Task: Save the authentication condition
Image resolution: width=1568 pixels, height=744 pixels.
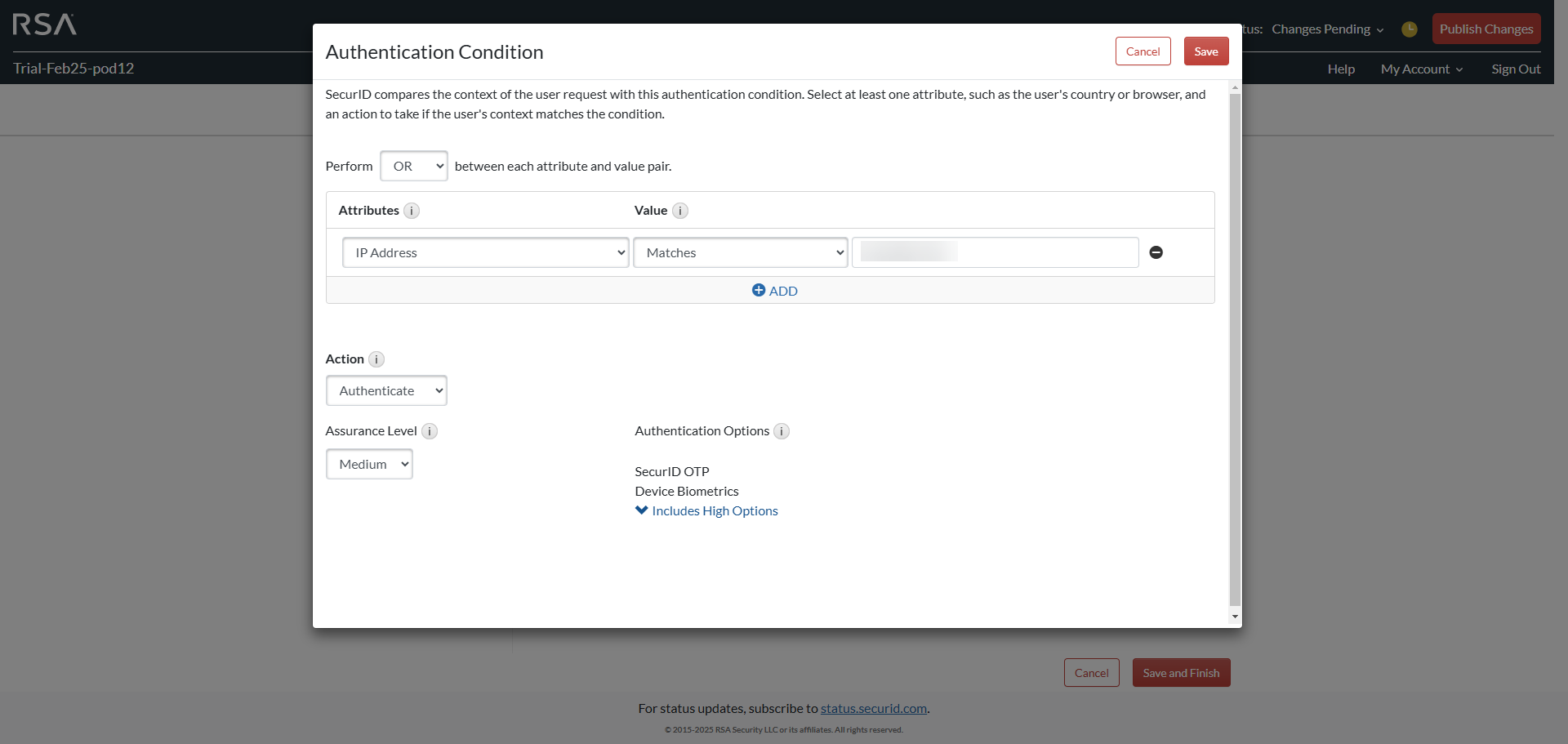Action: tap(1205, 51)
